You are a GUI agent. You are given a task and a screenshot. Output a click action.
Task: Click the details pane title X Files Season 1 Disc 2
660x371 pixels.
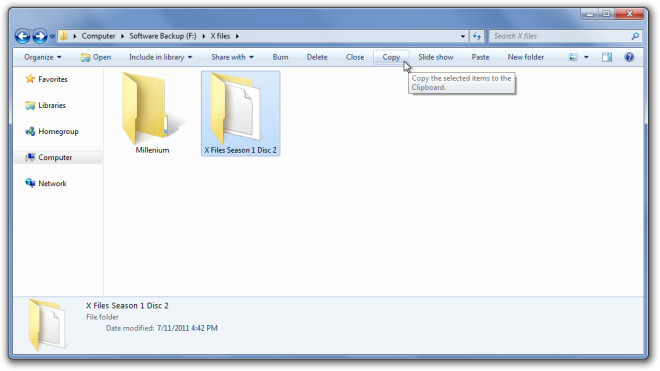pos(127,306)
